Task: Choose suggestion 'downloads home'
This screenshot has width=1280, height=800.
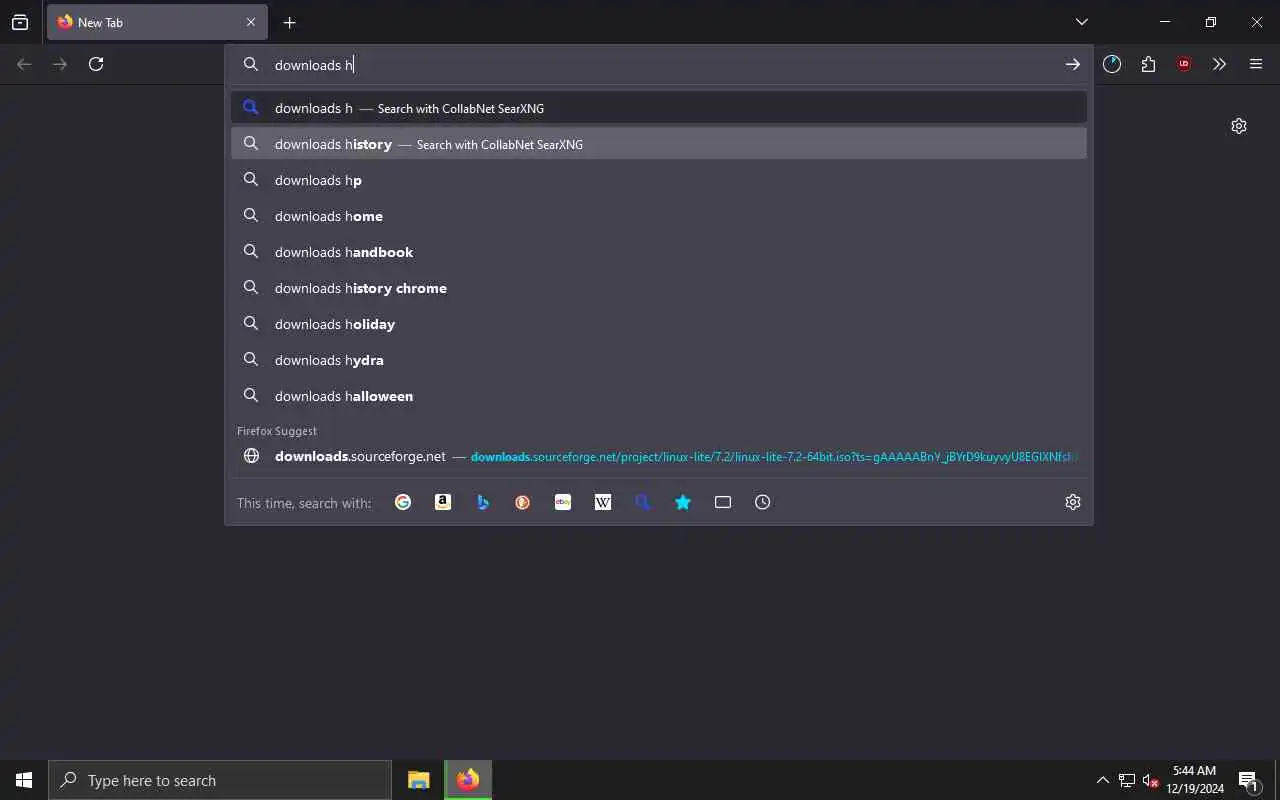Action: tap(659, 216)
